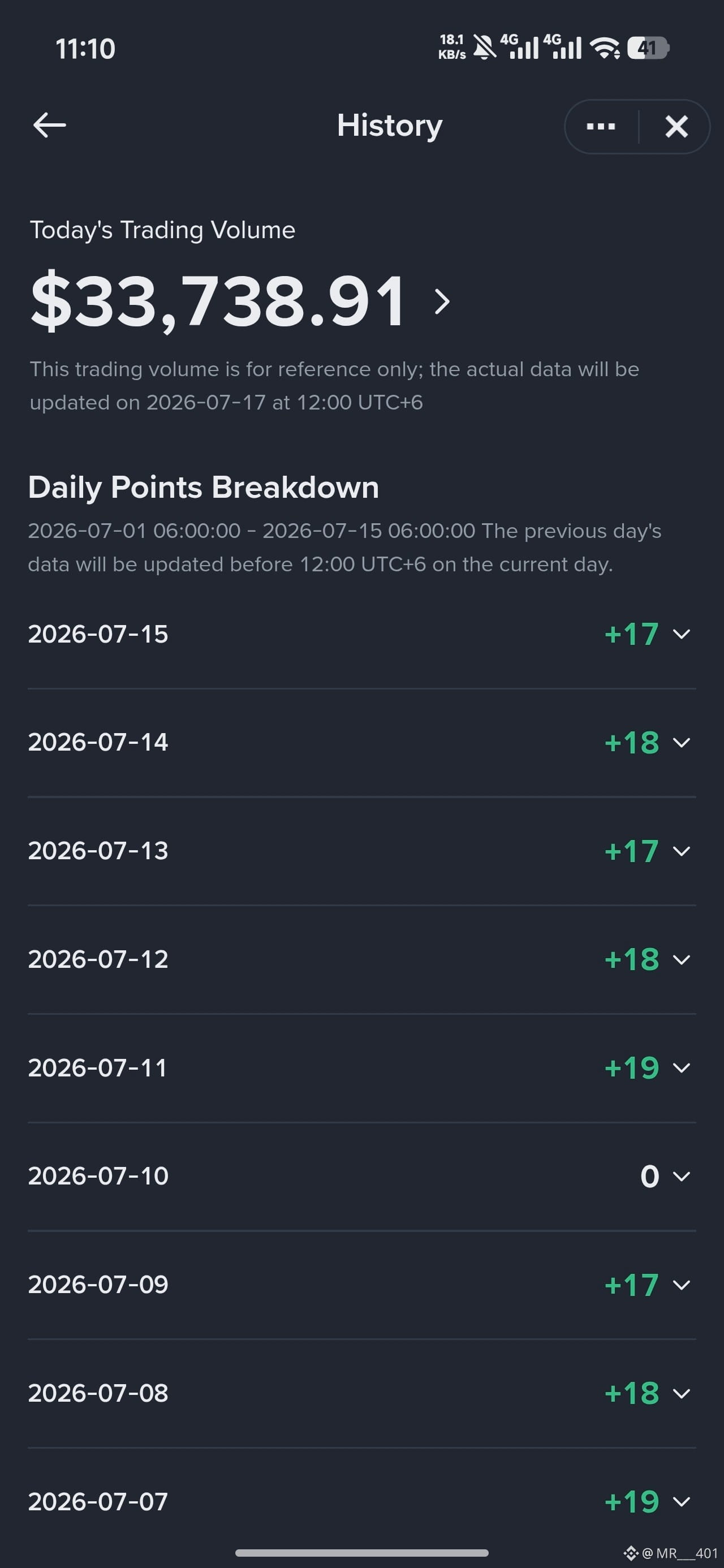Expand the 2026-07-09 points chevron
This screenshot has width=724, height=1568.
[x=682, y=1285]
